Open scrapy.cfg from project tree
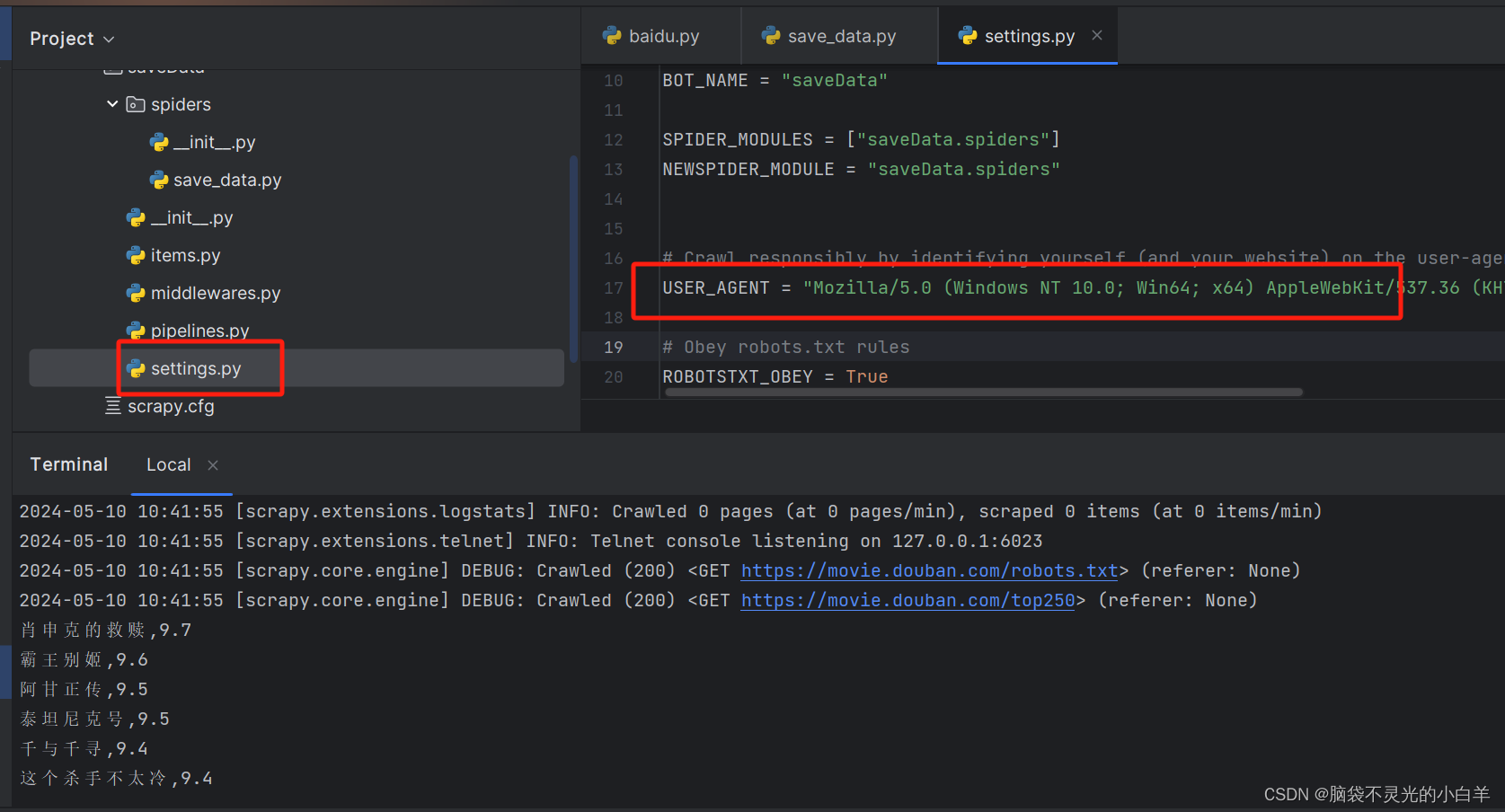 (171, 406)
